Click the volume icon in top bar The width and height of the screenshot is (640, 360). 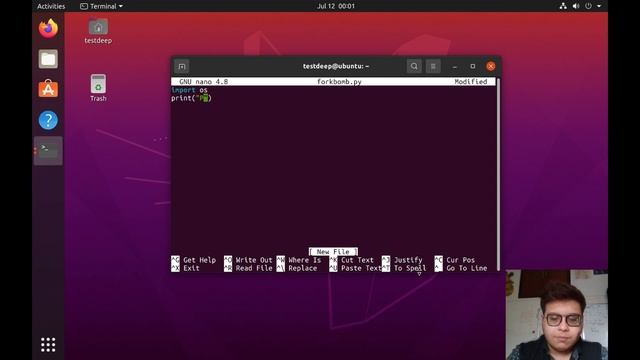576,6
